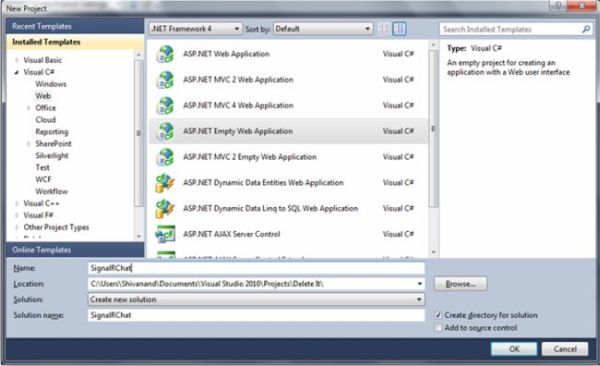Expand the SharePoint tree node
Screen dimensions: 600x366
[x=28, y=144]
